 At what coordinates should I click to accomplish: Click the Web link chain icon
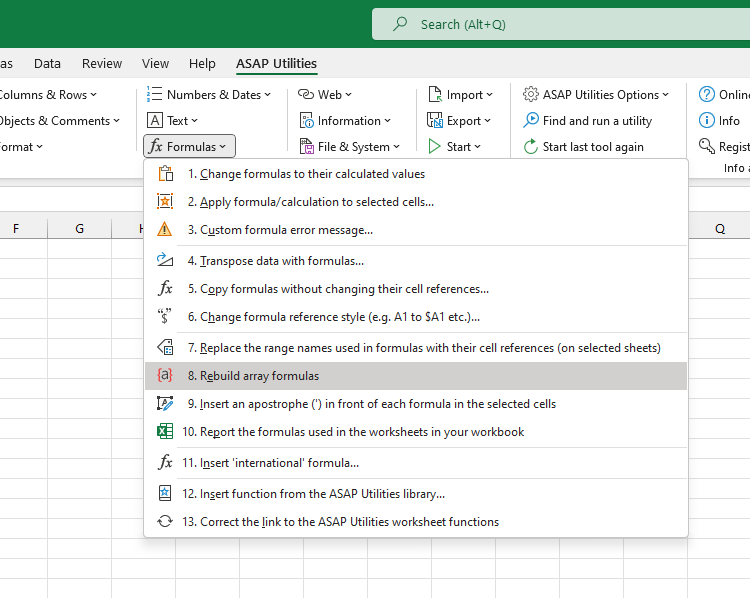coord(306,94)
